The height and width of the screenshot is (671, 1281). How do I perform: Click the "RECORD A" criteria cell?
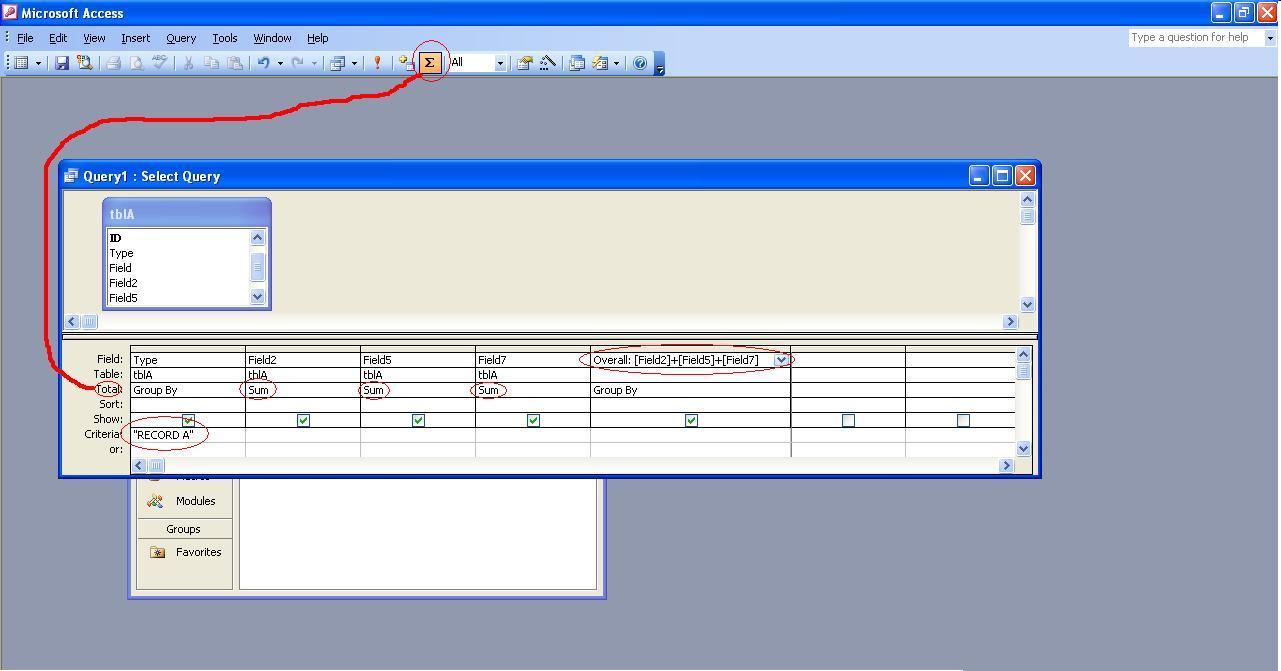(x=188, y=435)
